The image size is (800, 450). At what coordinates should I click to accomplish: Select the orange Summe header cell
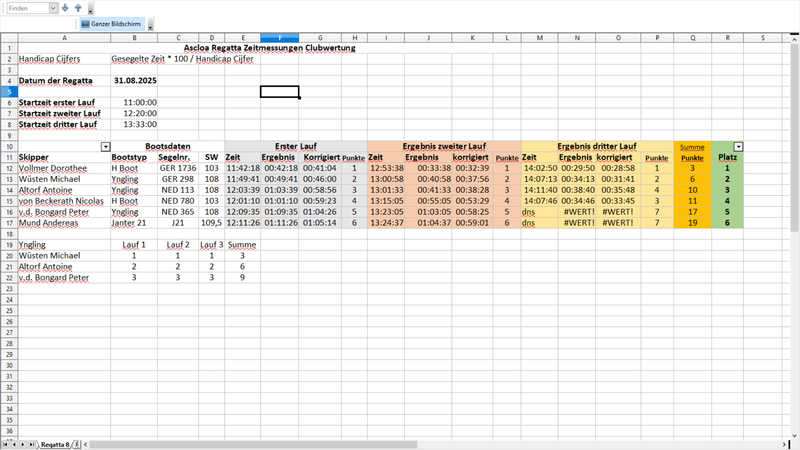tap(692, 147)
